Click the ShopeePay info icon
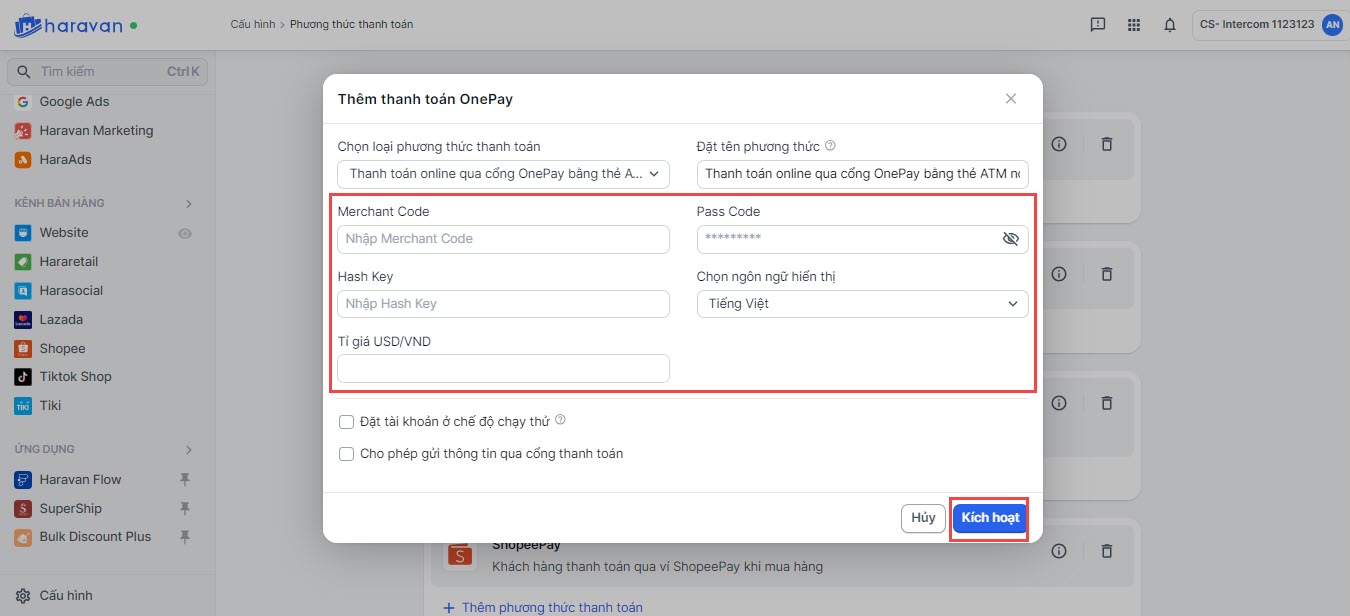The width and height of the screenshot is (1350, 616). click(x=1059, y=551)
